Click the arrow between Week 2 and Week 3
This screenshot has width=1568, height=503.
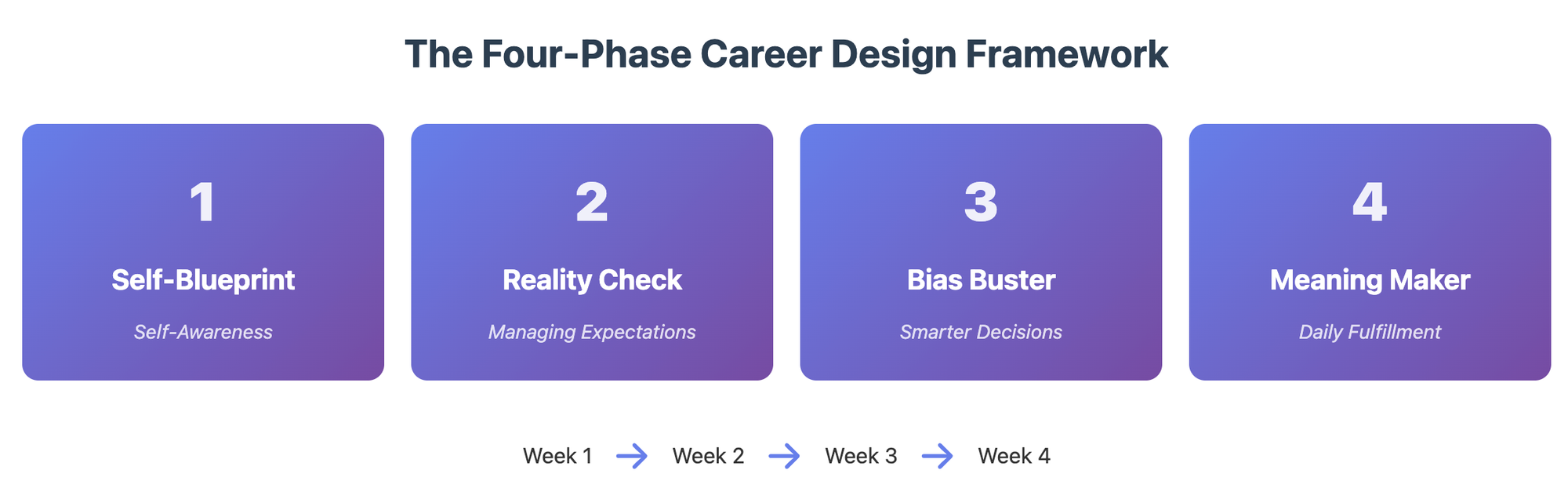tap(784, 456)
